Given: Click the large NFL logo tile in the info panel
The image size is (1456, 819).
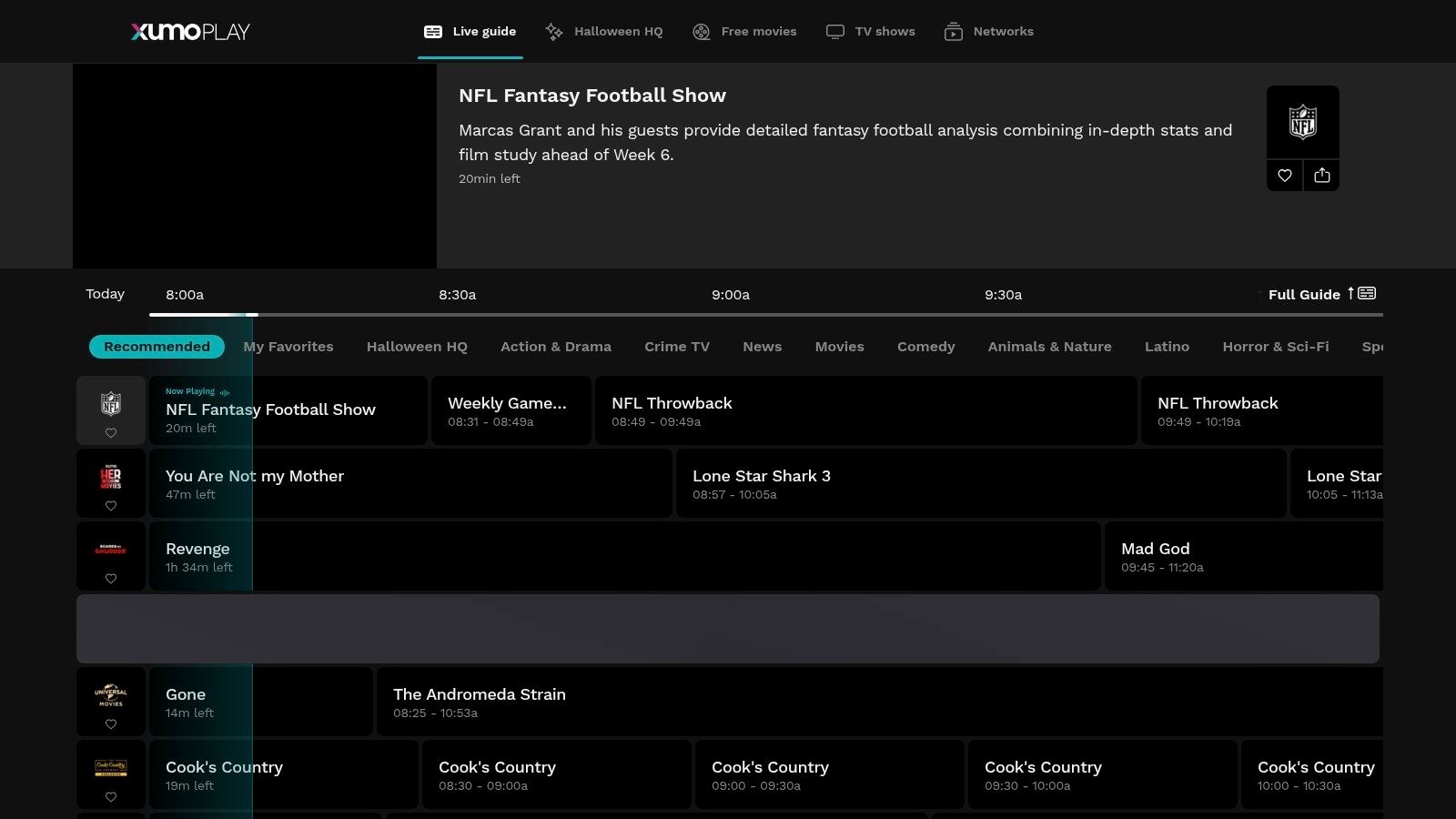Looking at the screenshot, I should pos(1302,122).
